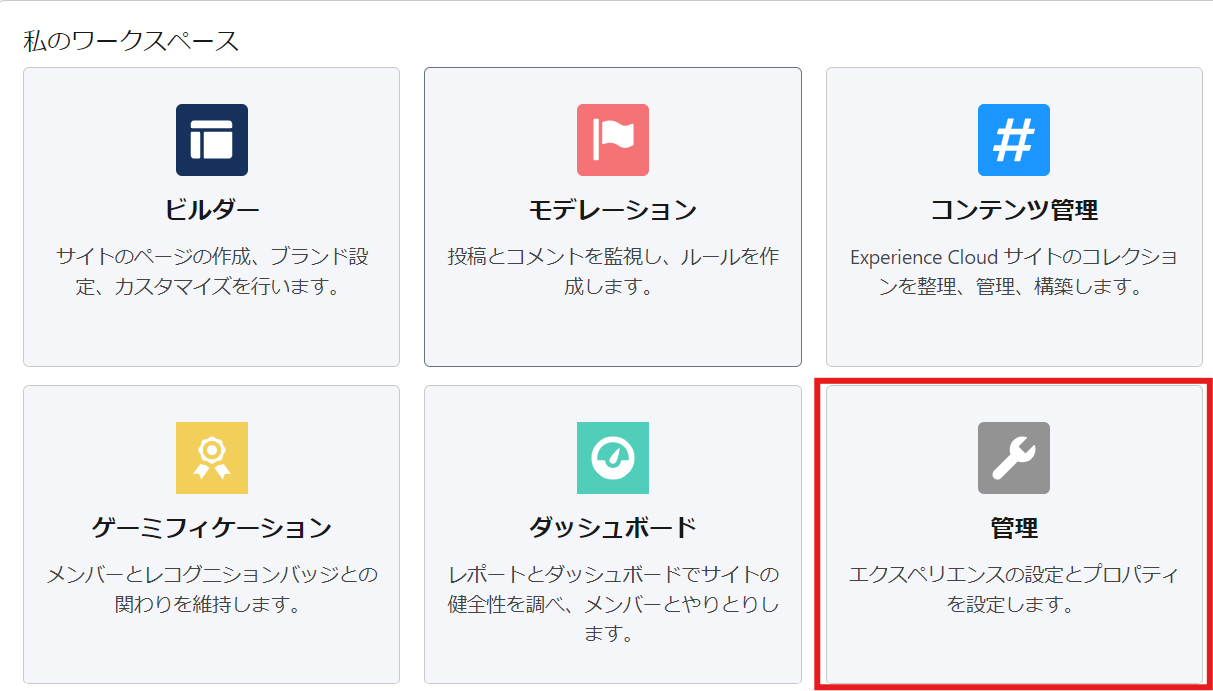Viewport: 1213px width, 691px height.
Task: Open the 管理 title in highlighted tile
Action: (x=1013, y=528)
